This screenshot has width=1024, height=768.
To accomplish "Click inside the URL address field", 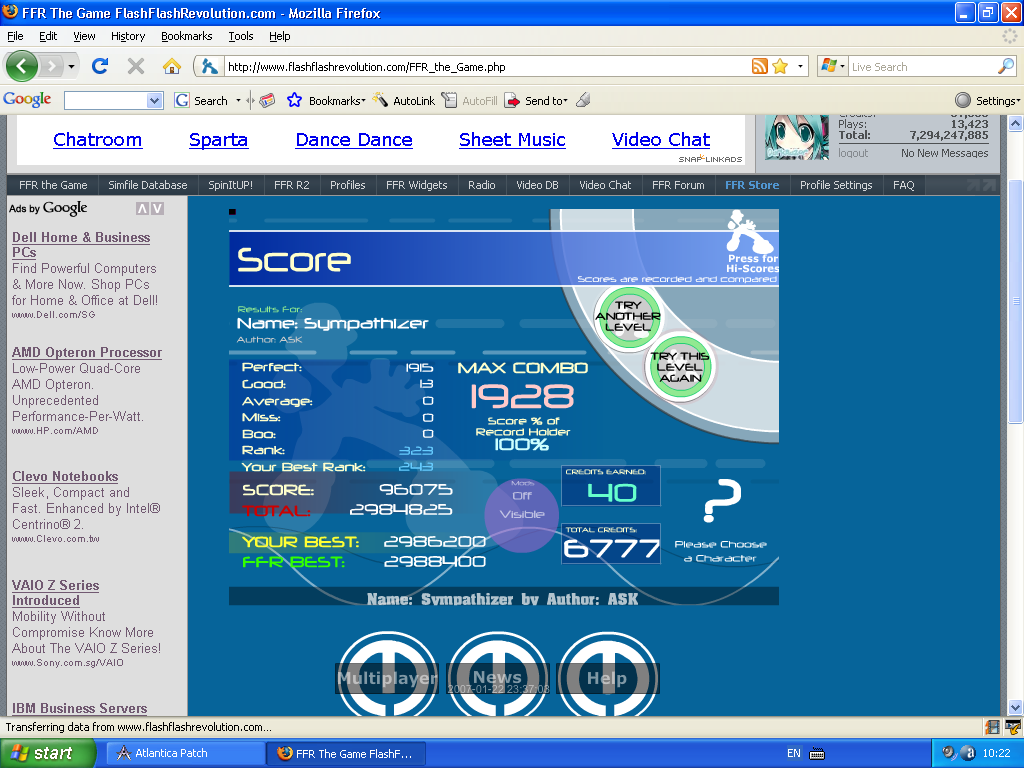I will click(480, 67).
